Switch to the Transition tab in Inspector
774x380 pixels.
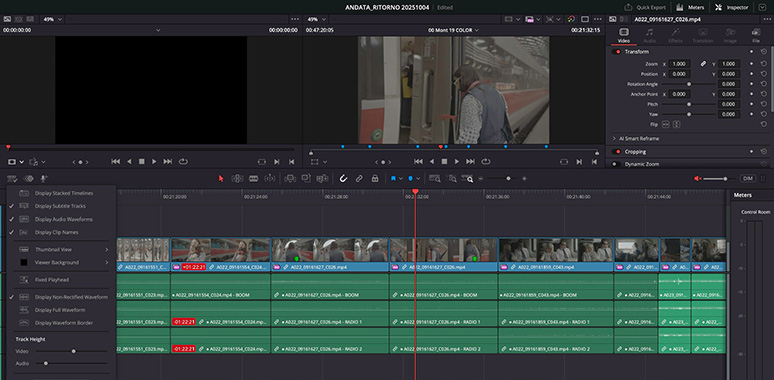(702, 35)
